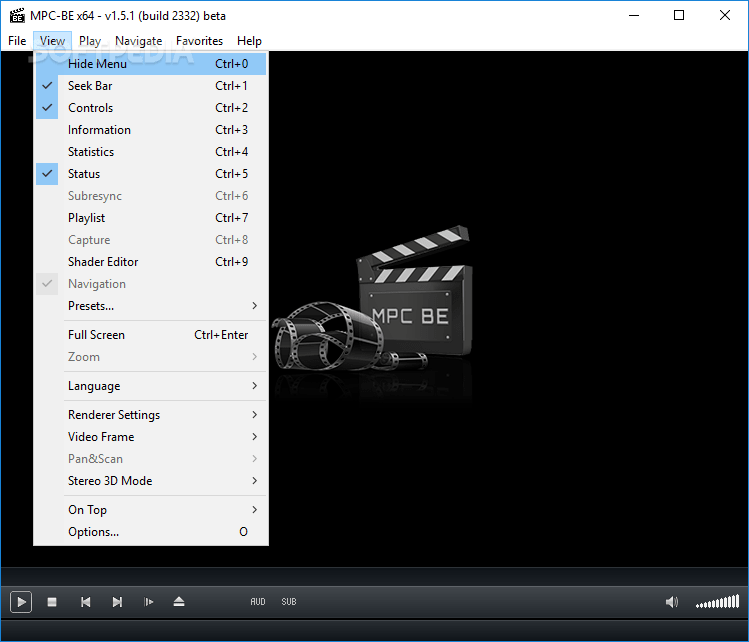Show the Playlist panel
749x642 pixels.
[x=151, y=218]
